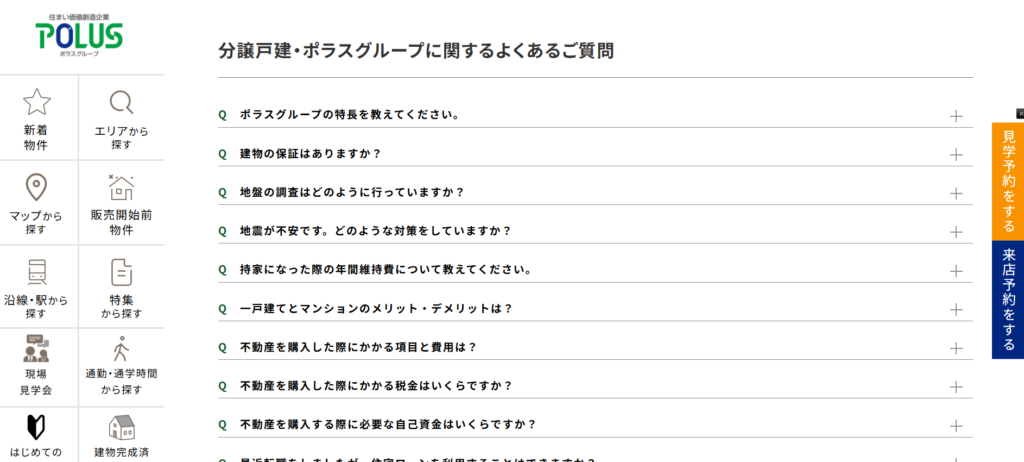Viewport: 1024px width, 462px height.
Task: Expand the ポラスグループの特長 question
Action: tap(349, 115)
